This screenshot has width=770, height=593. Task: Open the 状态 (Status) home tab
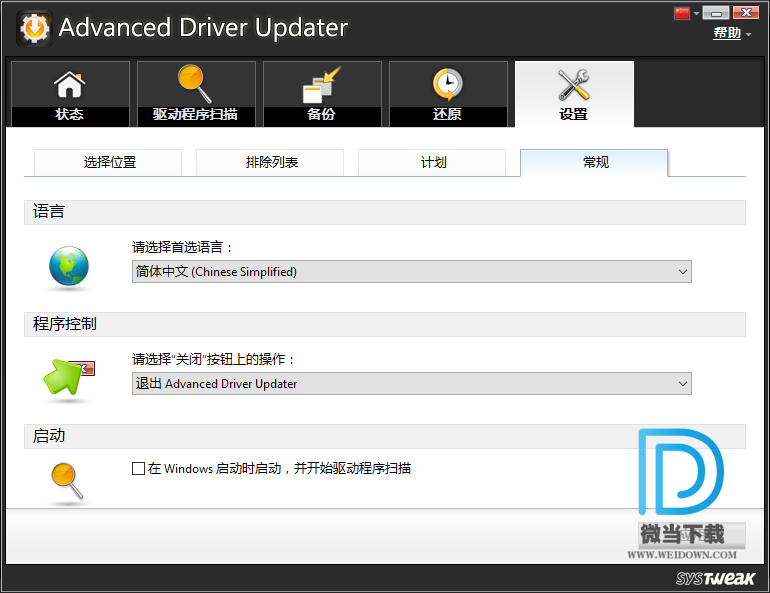click(70, 94)
